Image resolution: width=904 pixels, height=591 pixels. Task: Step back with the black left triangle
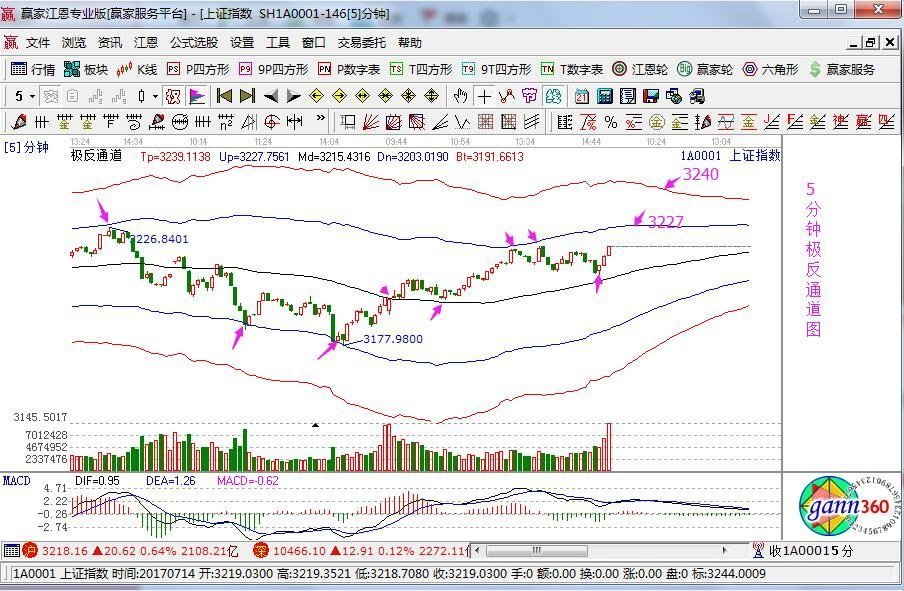tap(270, 96)
